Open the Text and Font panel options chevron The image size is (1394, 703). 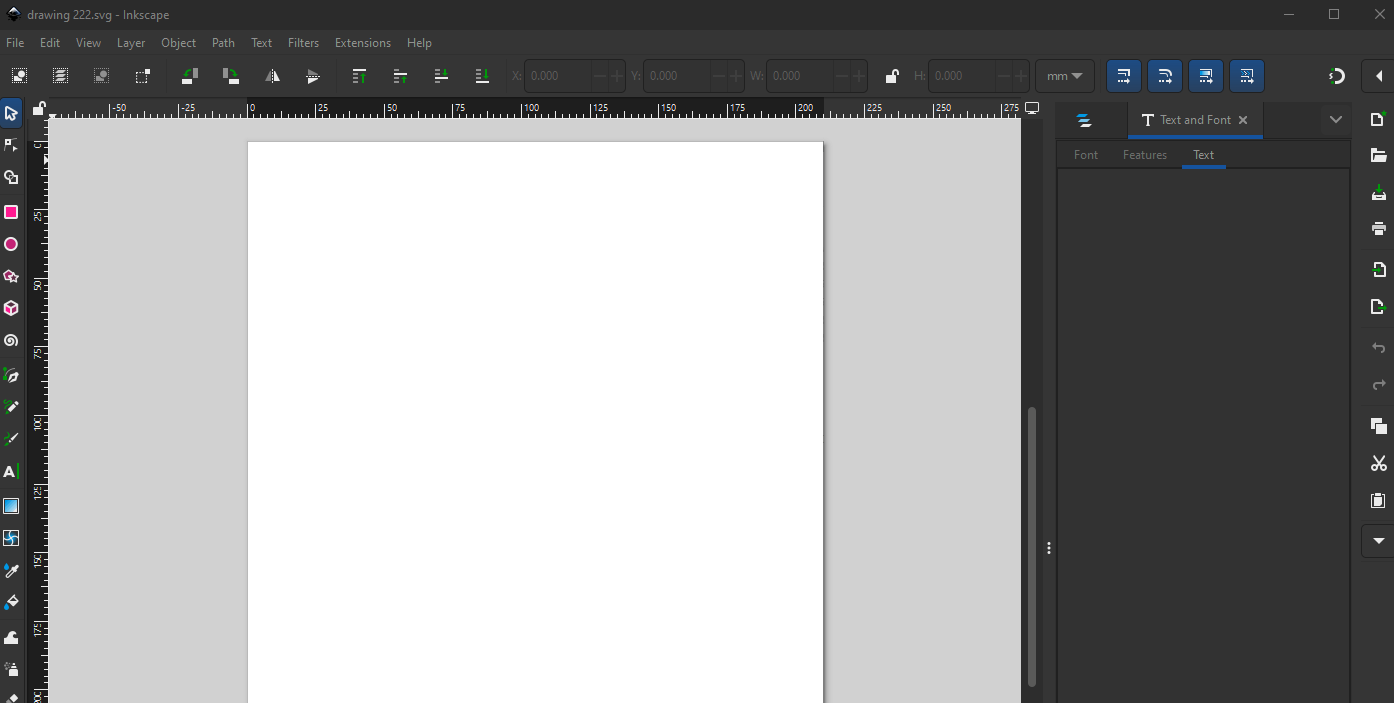tap(1337, 119)
